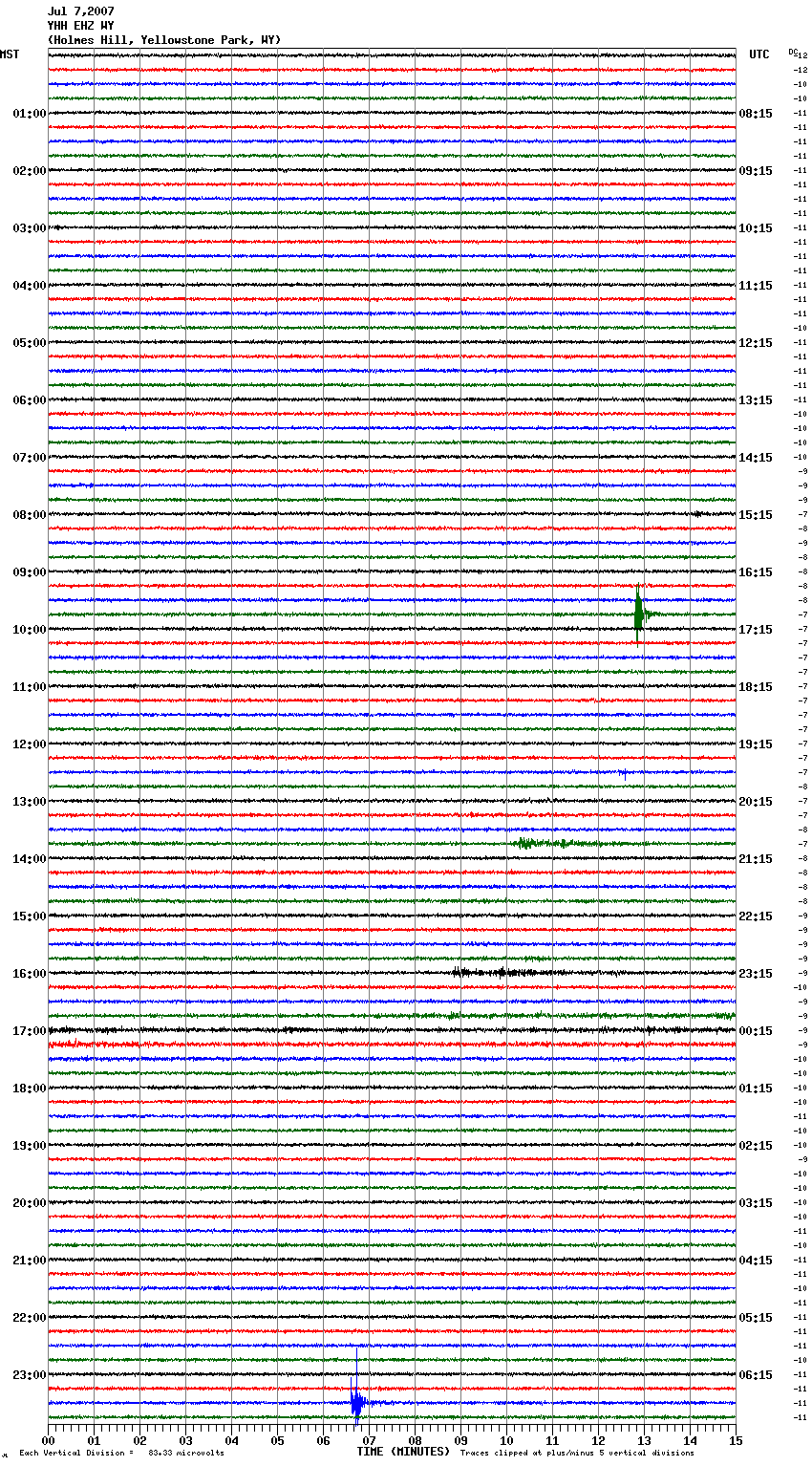
Task: Click the 'Each Vertical Division = 83.33 microvolts' note
Action: [121, 1453]
